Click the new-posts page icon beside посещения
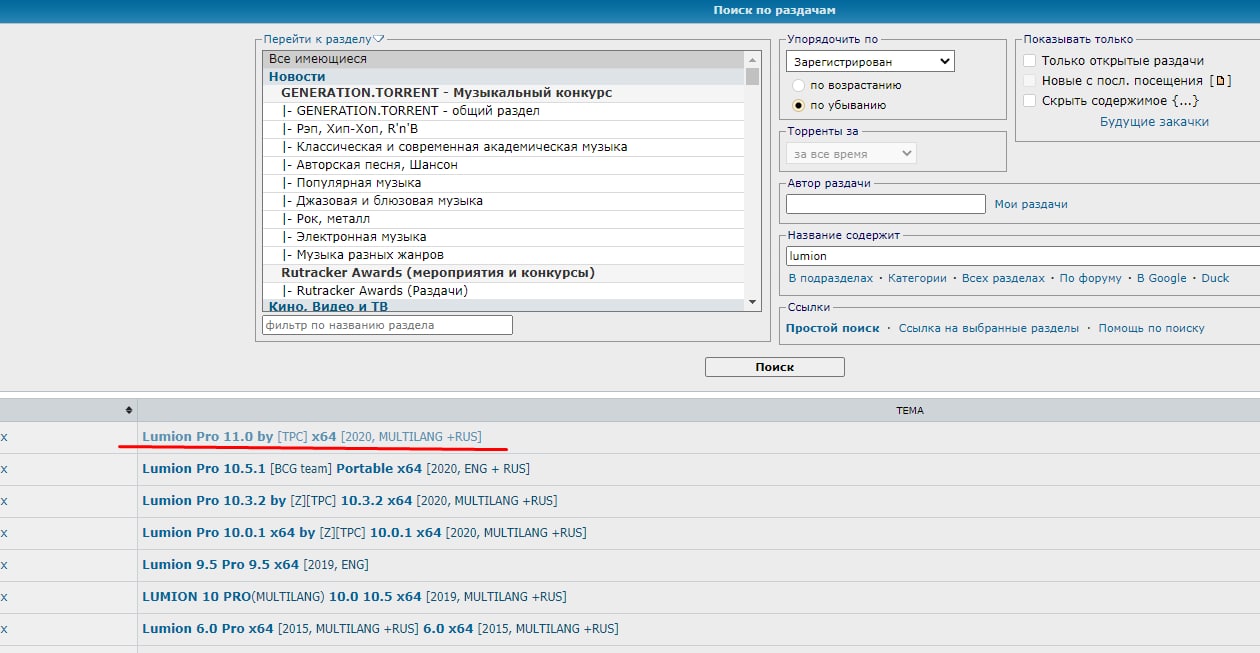The height and width of the screenshot is (653, 1260). (x=1220, y=81)
